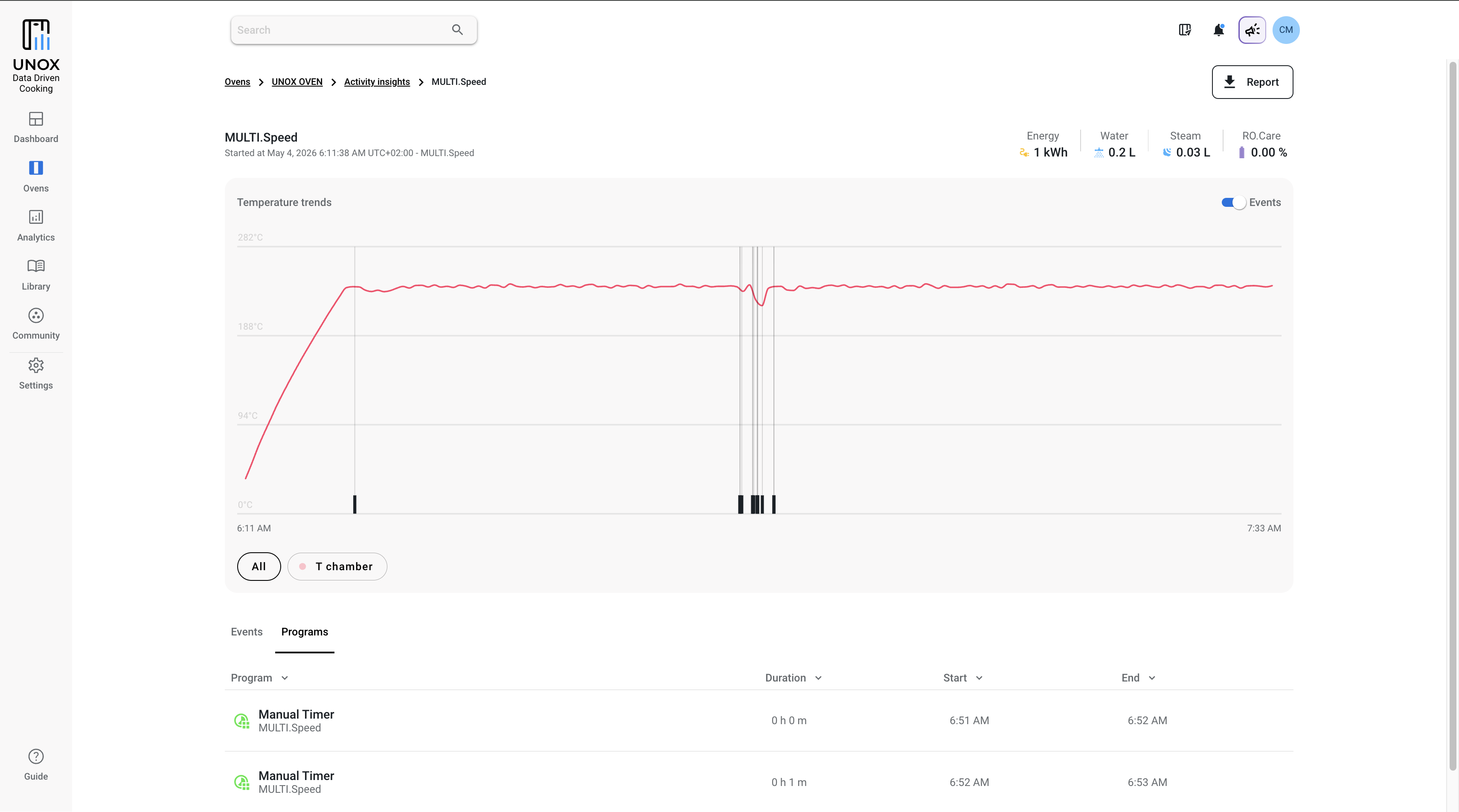Open the Analytics section
The width and height of the screenshot is (1459, 812).
[36, 226]
